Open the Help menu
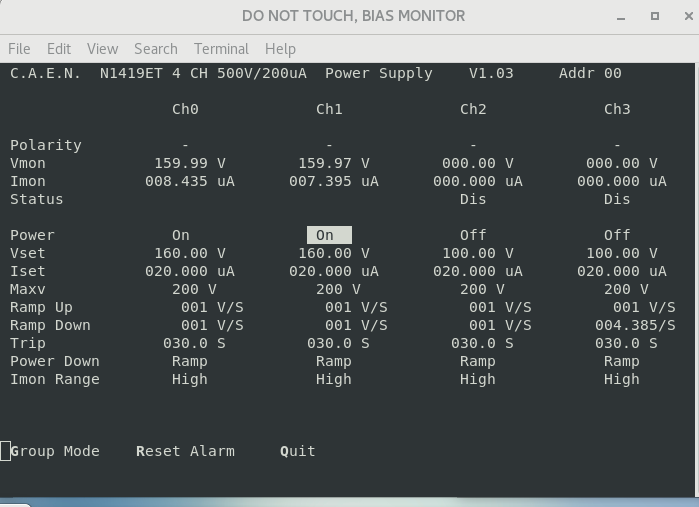699x507 pixels. coord(280,49)
